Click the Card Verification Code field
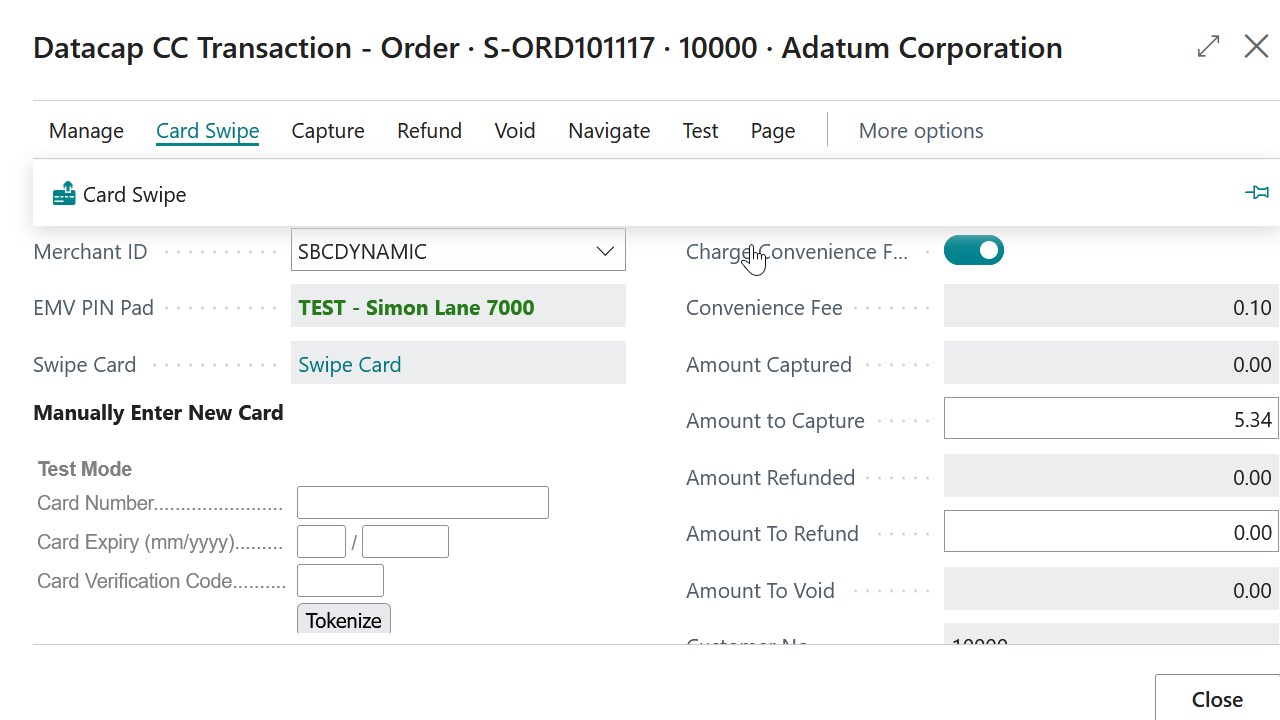 [340, 580]
